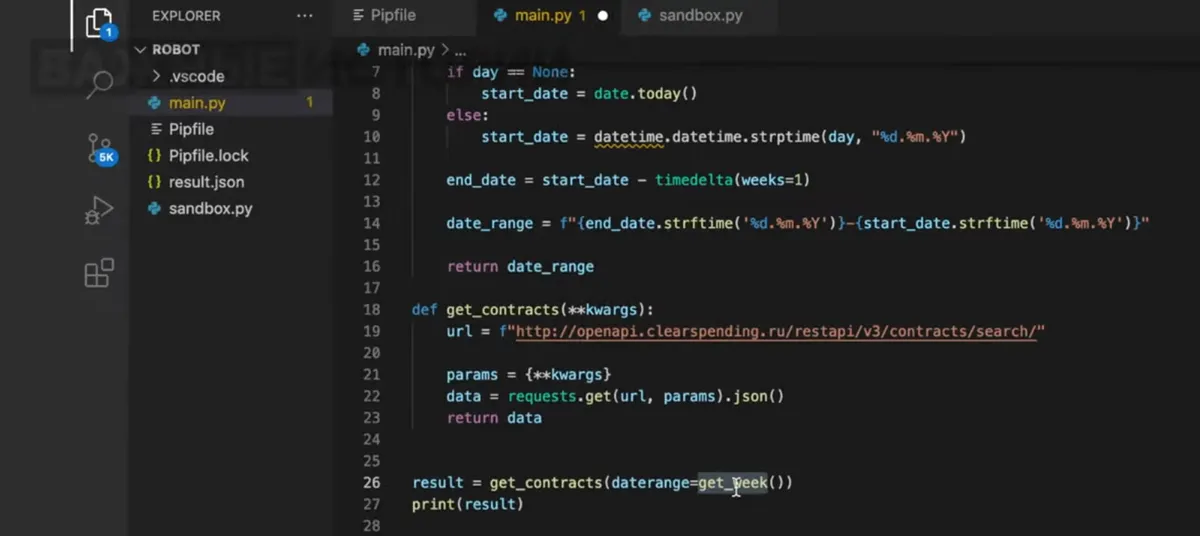Click the unsaved dot on main.py tab

coord(602,16)
